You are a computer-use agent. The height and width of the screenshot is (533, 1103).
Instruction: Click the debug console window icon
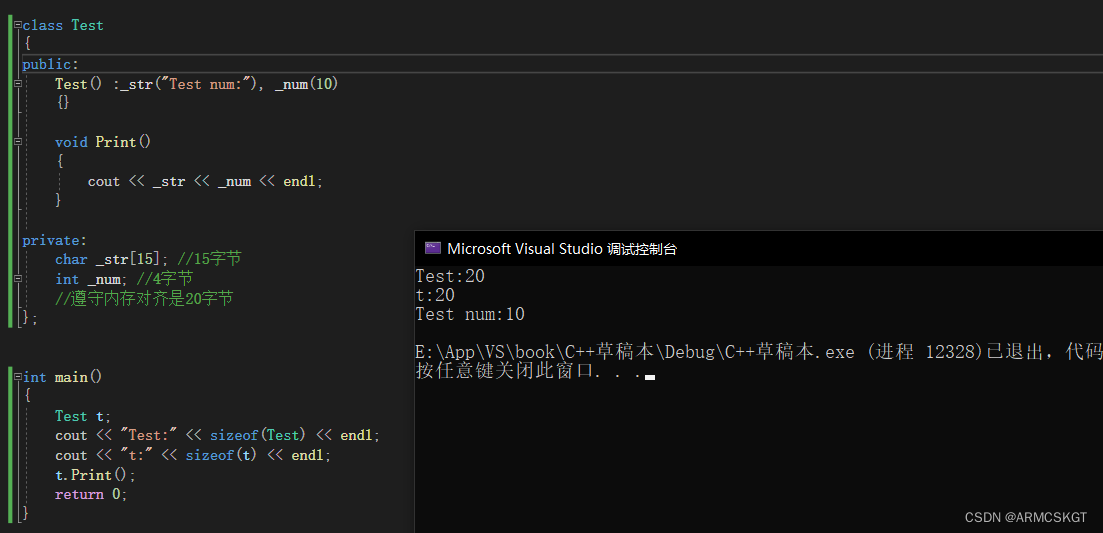433,248
